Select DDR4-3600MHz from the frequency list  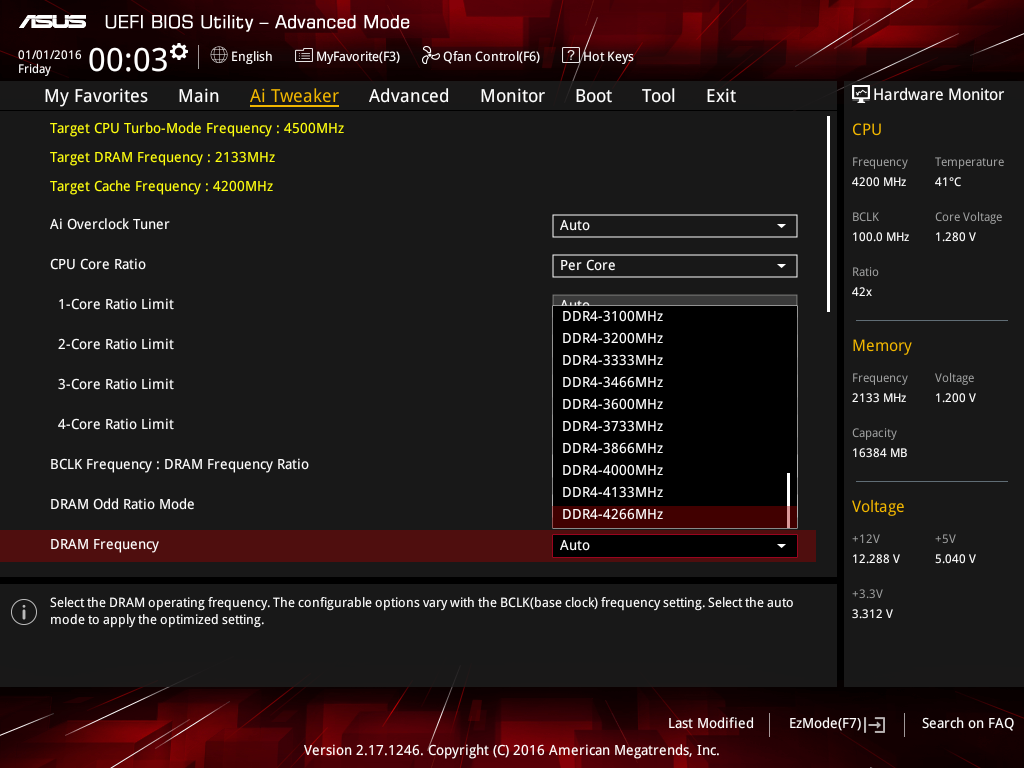(x=611, y=404)
